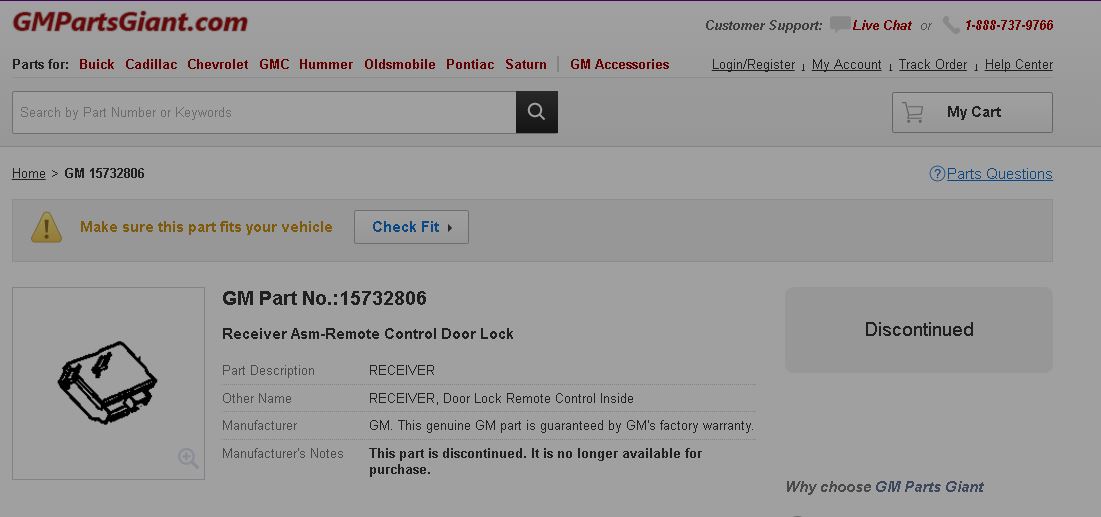Click the question mark icon by Parts Questions
1101x517 pixels.
[x=937, y=174]
